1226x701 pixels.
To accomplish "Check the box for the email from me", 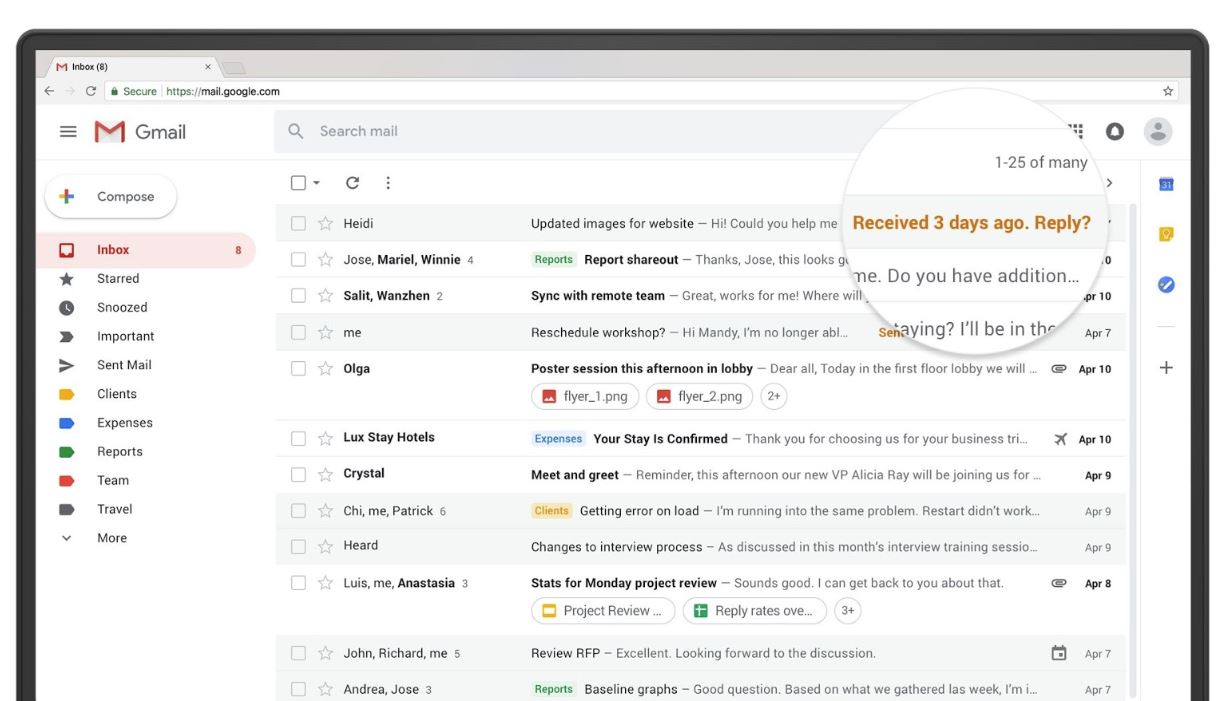I will coord(298,333).
